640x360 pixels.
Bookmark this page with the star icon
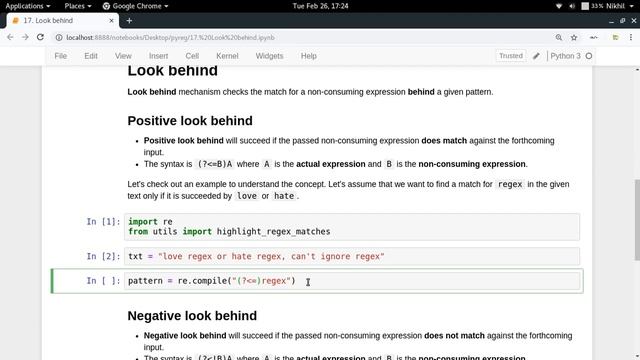pyautogui.click(x=574, y=38)
